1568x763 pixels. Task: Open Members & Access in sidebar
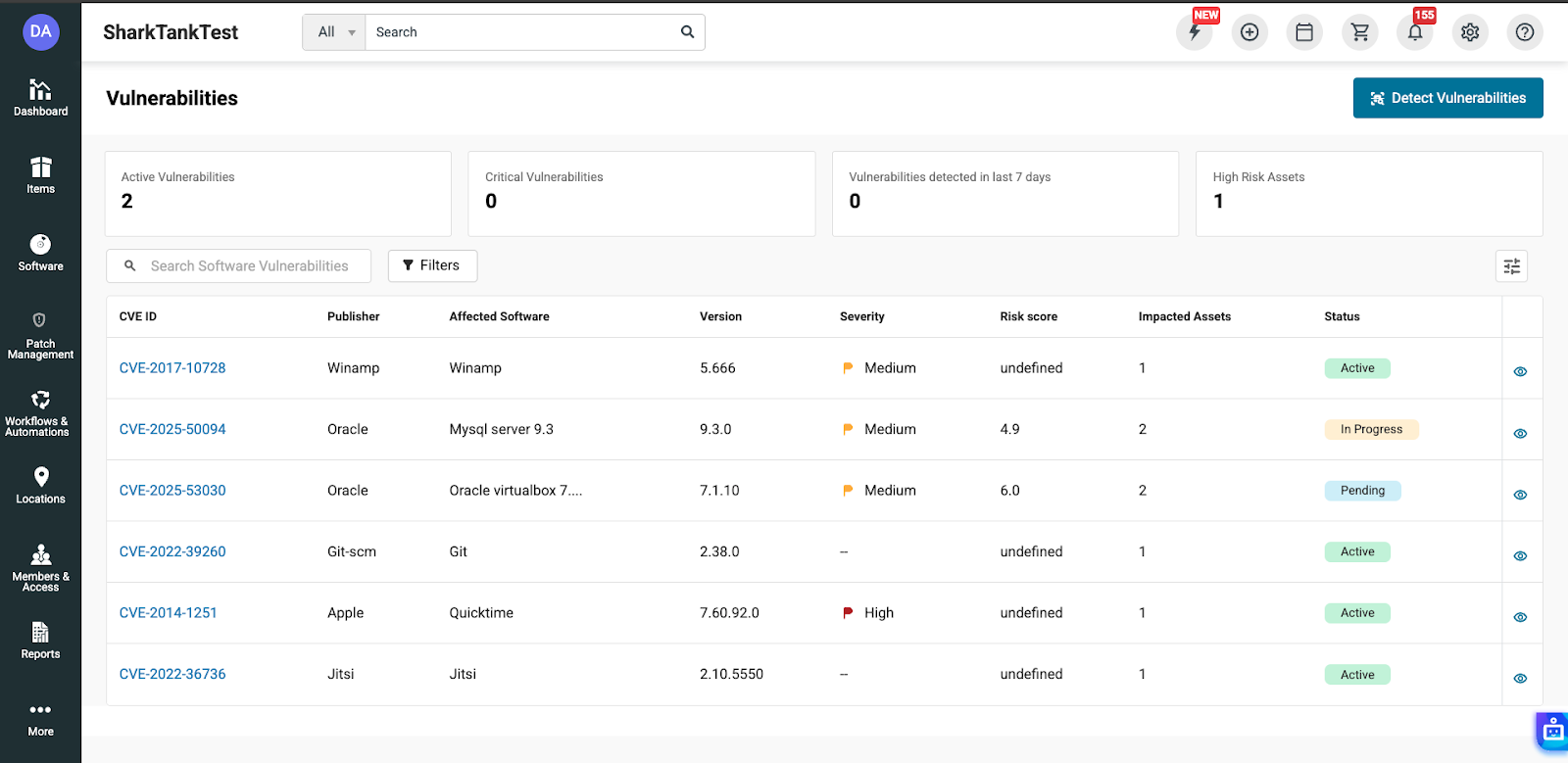[40, 567]
